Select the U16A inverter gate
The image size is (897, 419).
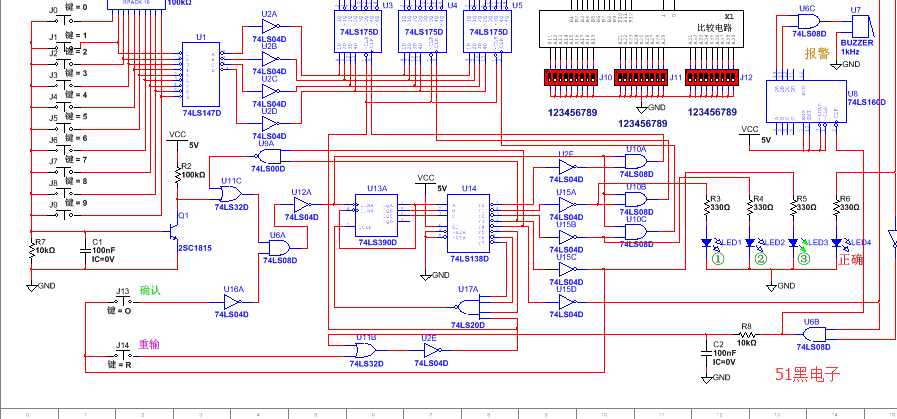coord(232,302)
